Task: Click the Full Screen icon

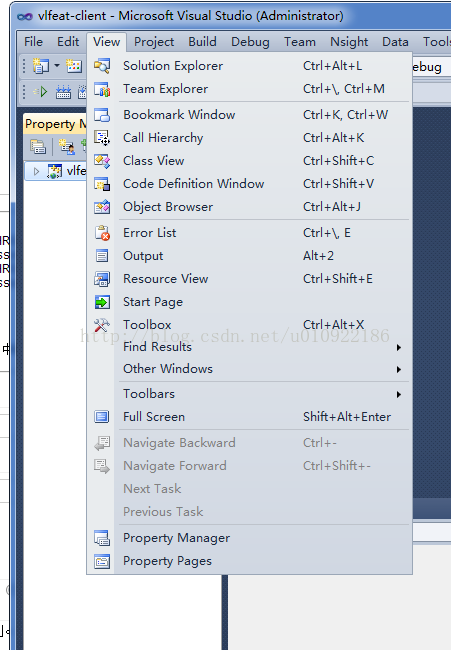Action: [x=102, y=417]
